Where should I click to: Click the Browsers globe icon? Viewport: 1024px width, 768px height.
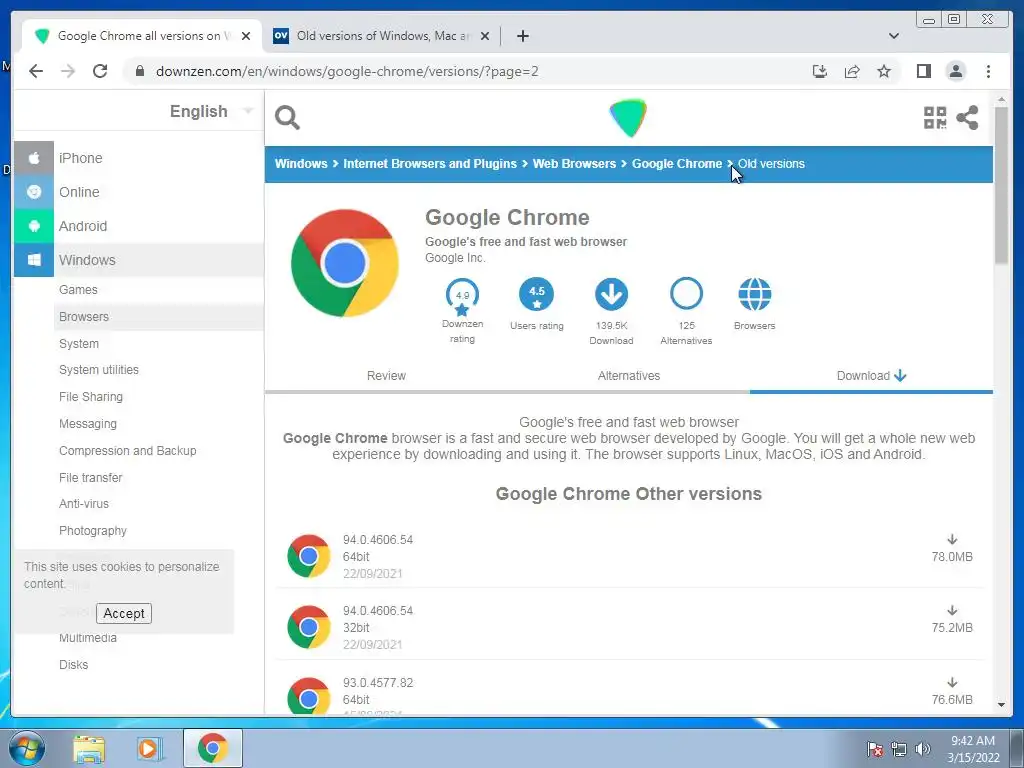(754, 294)
